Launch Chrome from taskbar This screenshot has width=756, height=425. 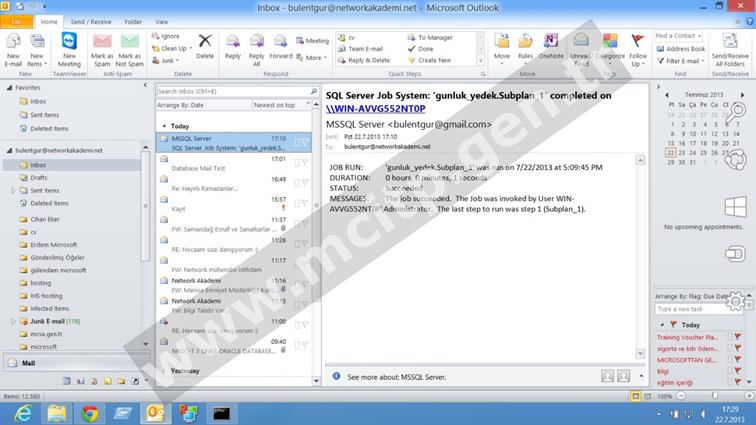(90, 413)
